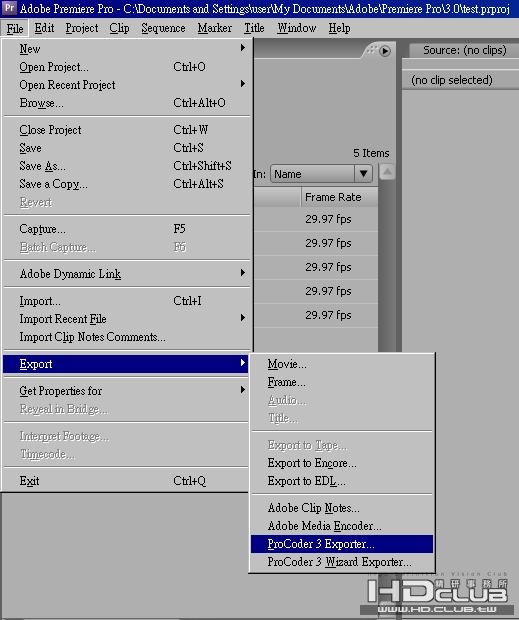Expand the New submenu
The width and height of the screenshot is (519, 620).
pyautogui.click(x=127, y=49)
